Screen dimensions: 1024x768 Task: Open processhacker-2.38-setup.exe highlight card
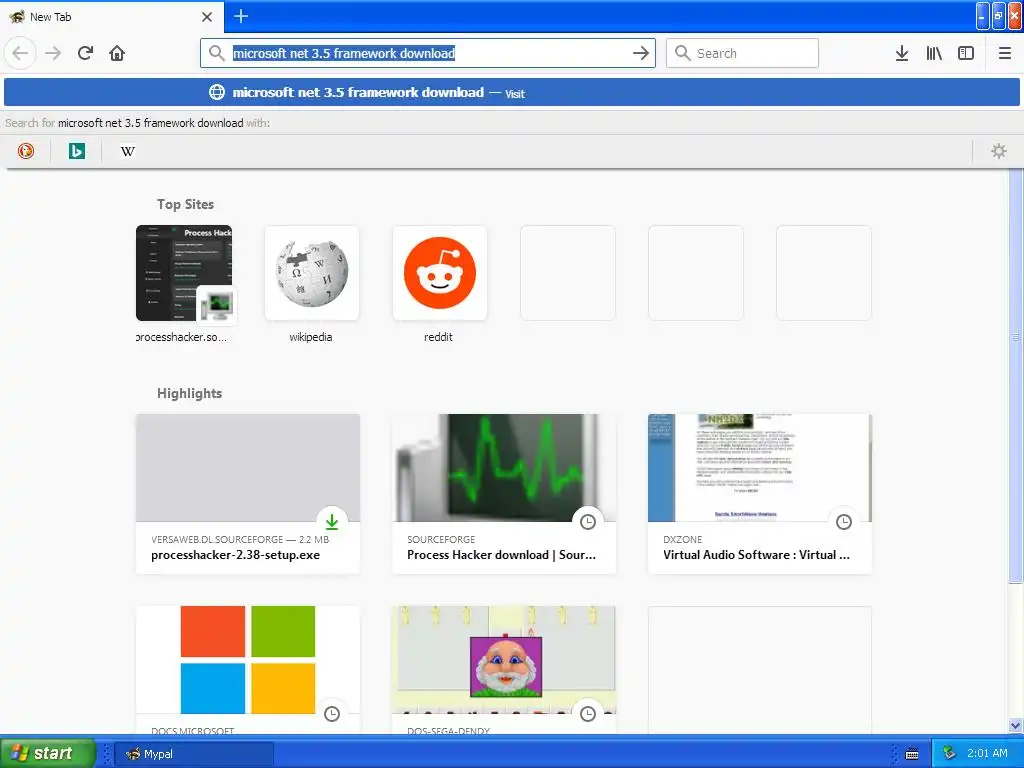[x=248, y=494]
